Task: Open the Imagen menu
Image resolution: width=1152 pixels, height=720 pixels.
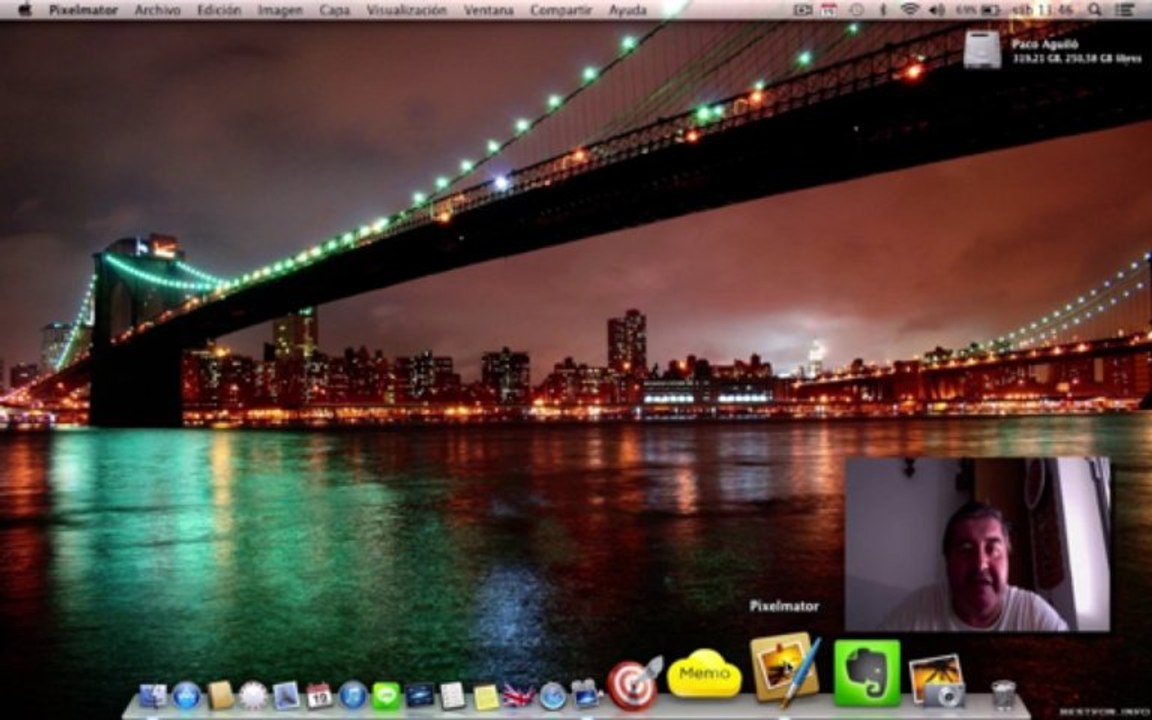Action: [x=280, y=10]
